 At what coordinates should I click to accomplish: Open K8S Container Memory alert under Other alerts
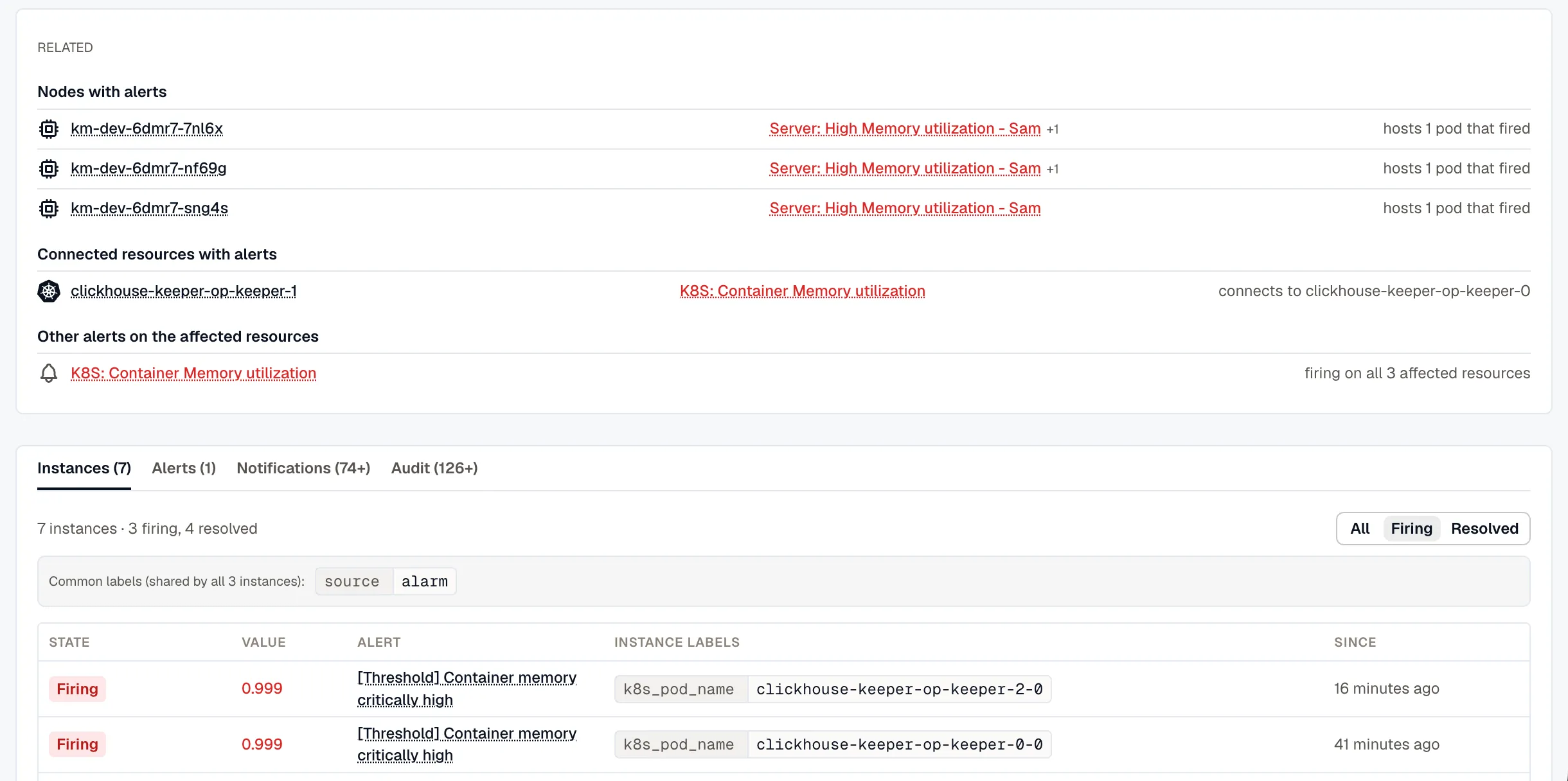[x=193, y=373]
